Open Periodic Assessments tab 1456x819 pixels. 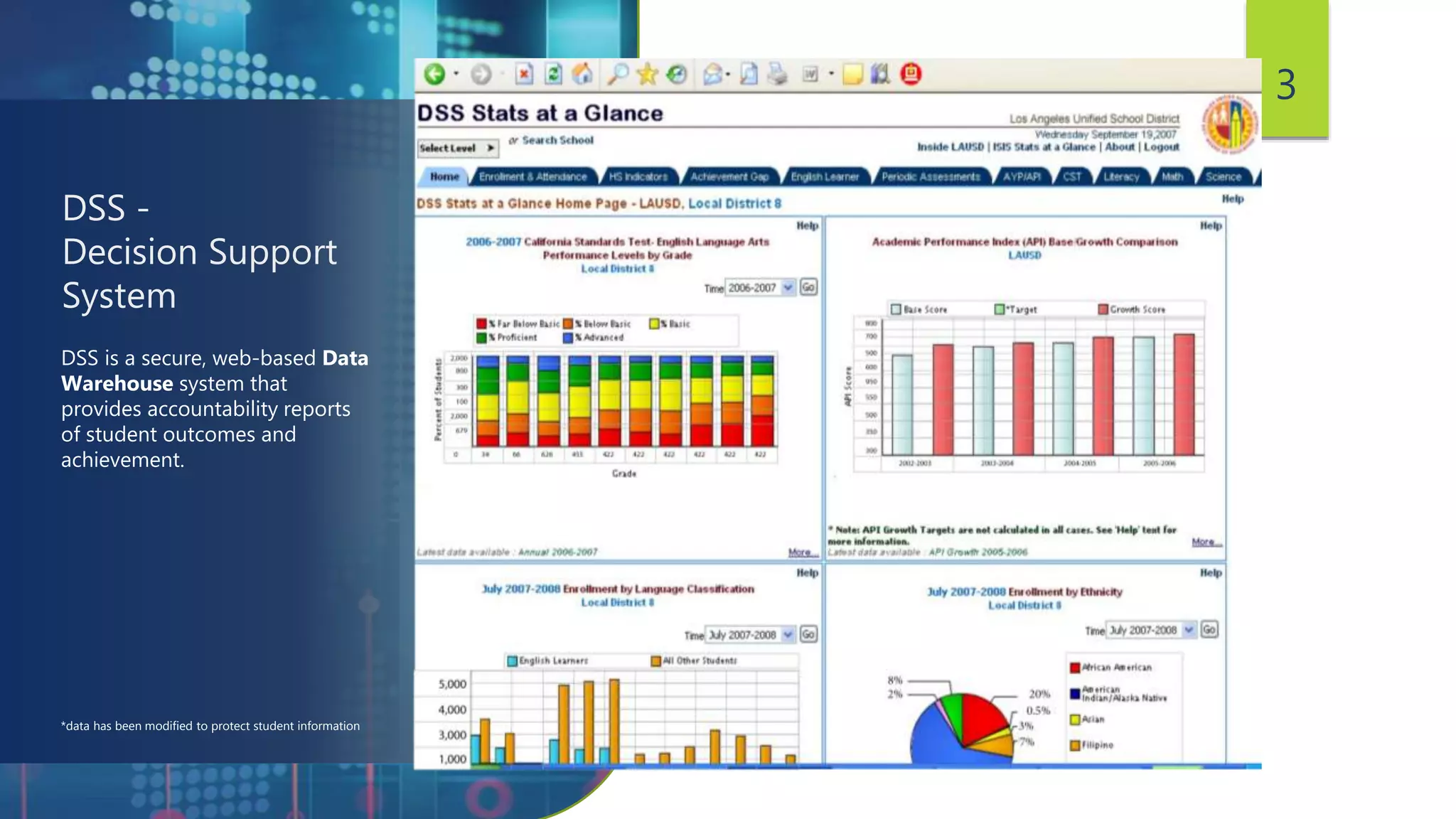pyautogui.click(x=931, y=176)
